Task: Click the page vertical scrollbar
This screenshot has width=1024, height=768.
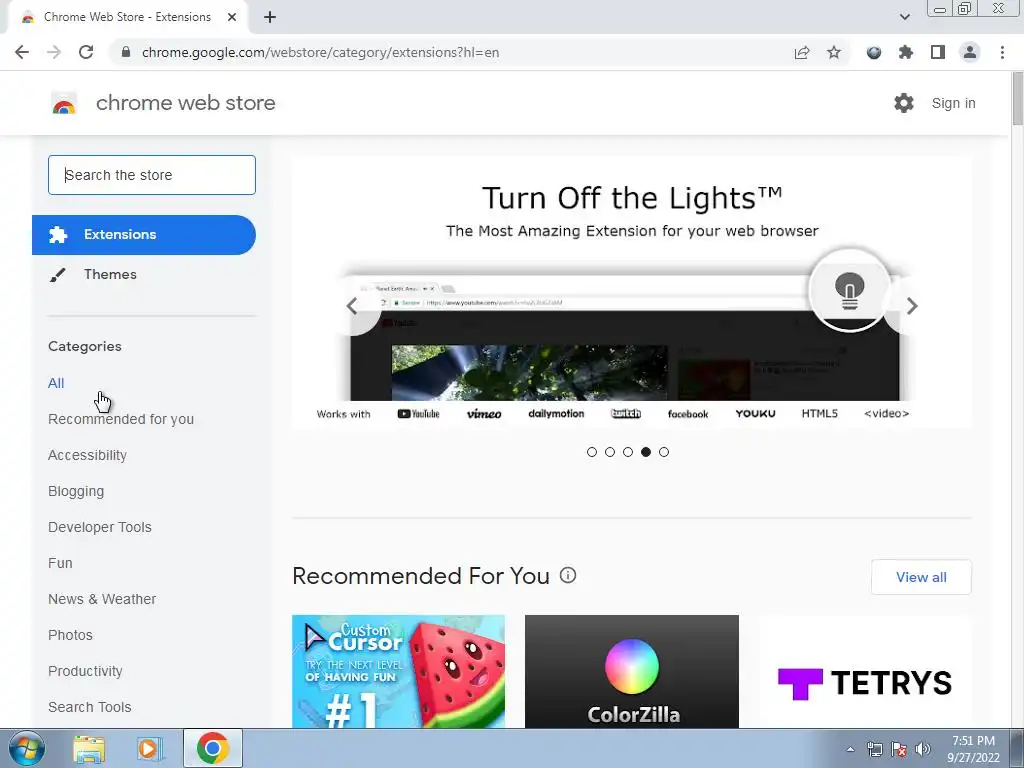Action: click(x=1017, y=99)
